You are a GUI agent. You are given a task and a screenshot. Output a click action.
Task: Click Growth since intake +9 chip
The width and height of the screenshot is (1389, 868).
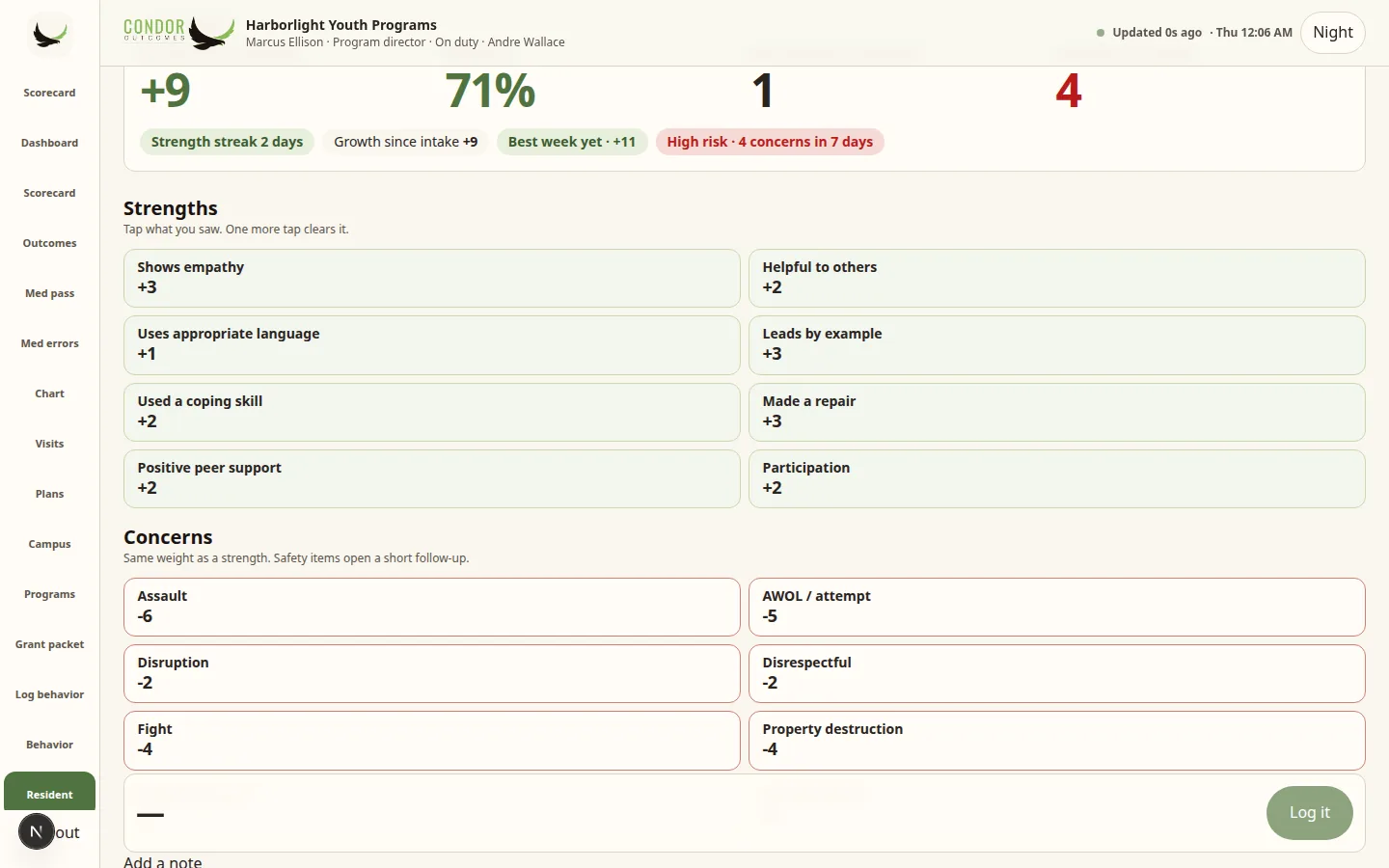(405, 142)
